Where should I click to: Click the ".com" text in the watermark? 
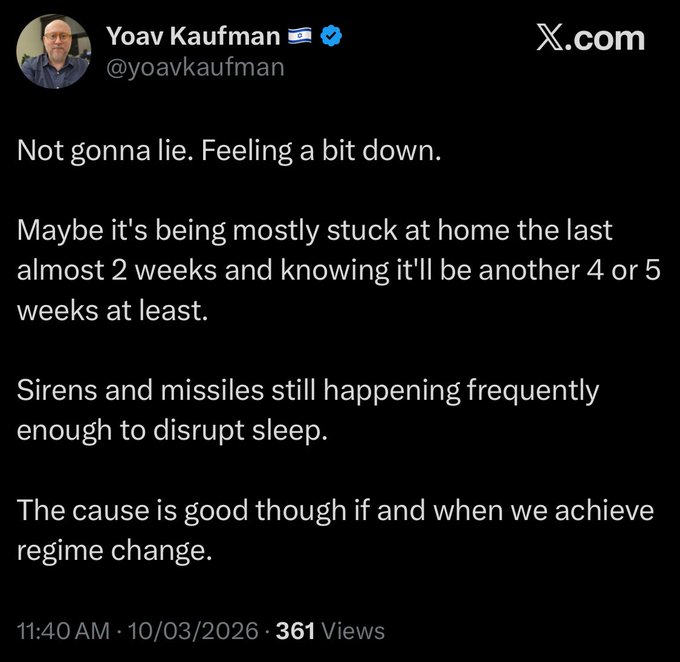(x=602, y=39)
